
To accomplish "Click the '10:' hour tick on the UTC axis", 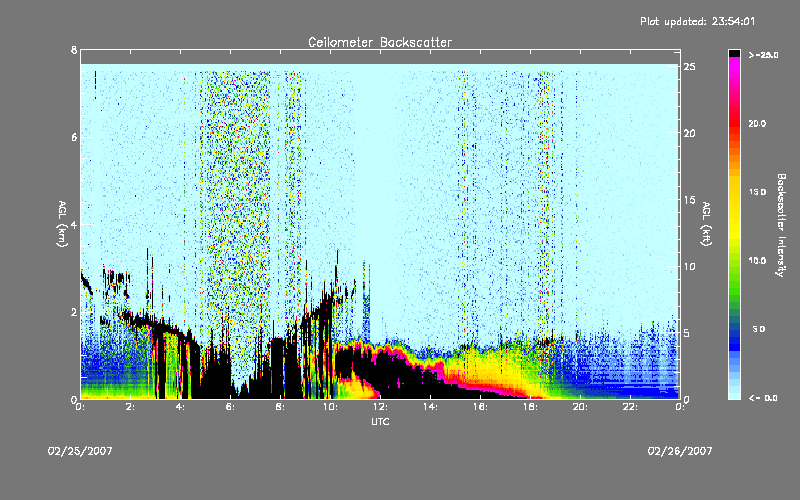I will click(330, 407).
